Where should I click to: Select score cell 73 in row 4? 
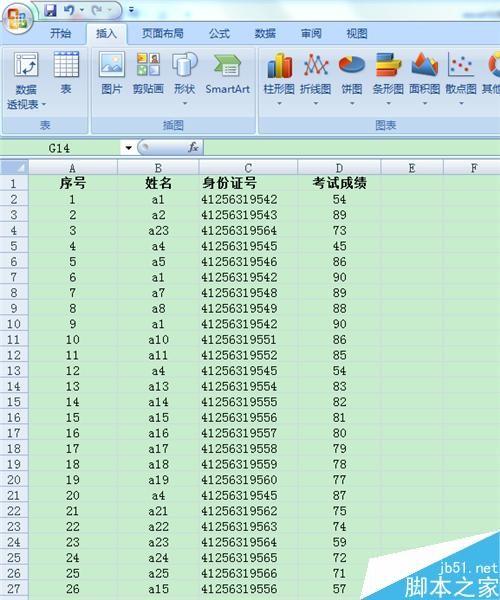339,231
